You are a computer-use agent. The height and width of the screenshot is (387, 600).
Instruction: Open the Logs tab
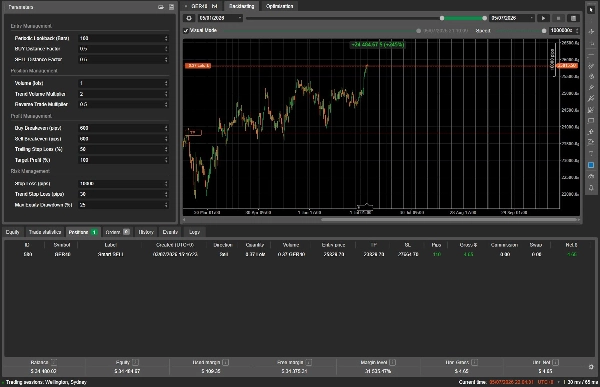[194, 232]
